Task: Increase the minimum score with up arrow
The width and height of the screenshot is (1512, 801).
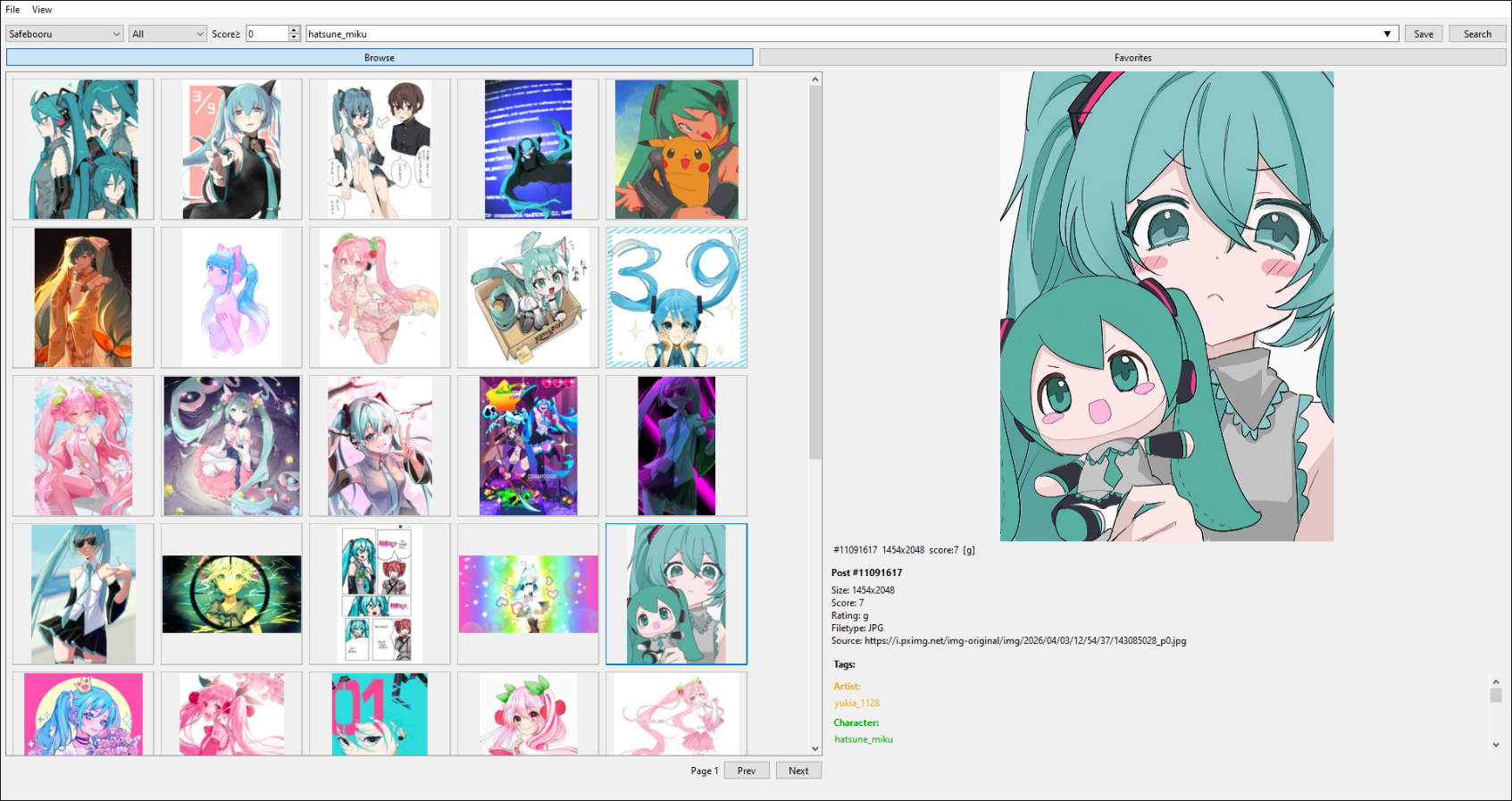Action: 295,30
